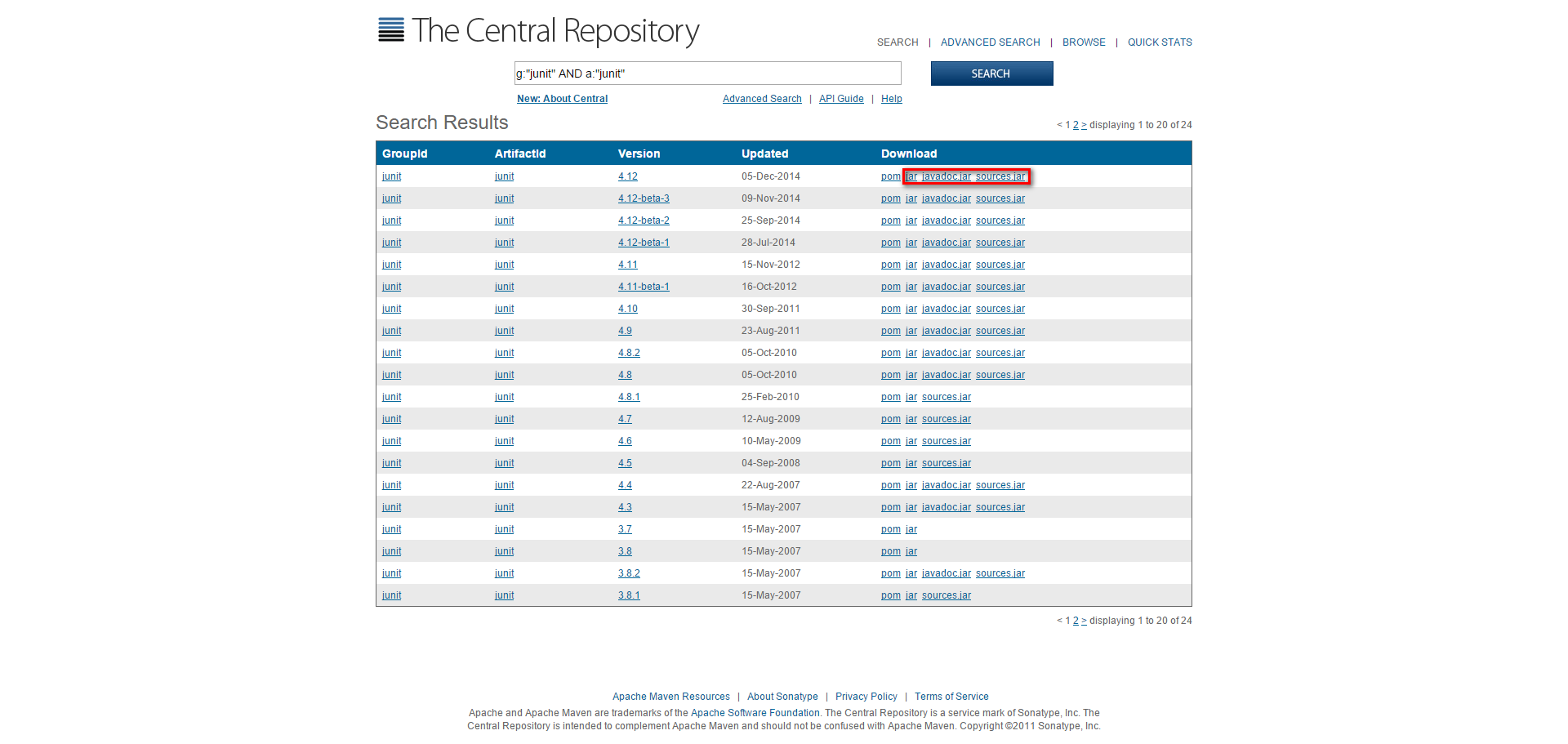Open version 4.11 link

627,265
